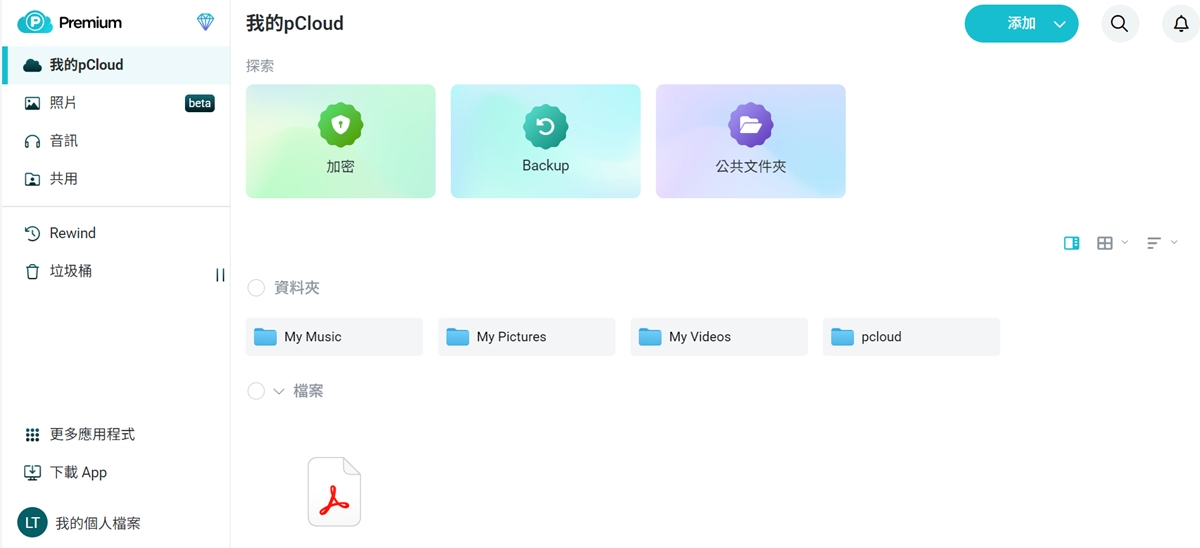1200x548 pixels.
Task: Collapse sidebar using the double-bar handle
Action: coord(220,275)
